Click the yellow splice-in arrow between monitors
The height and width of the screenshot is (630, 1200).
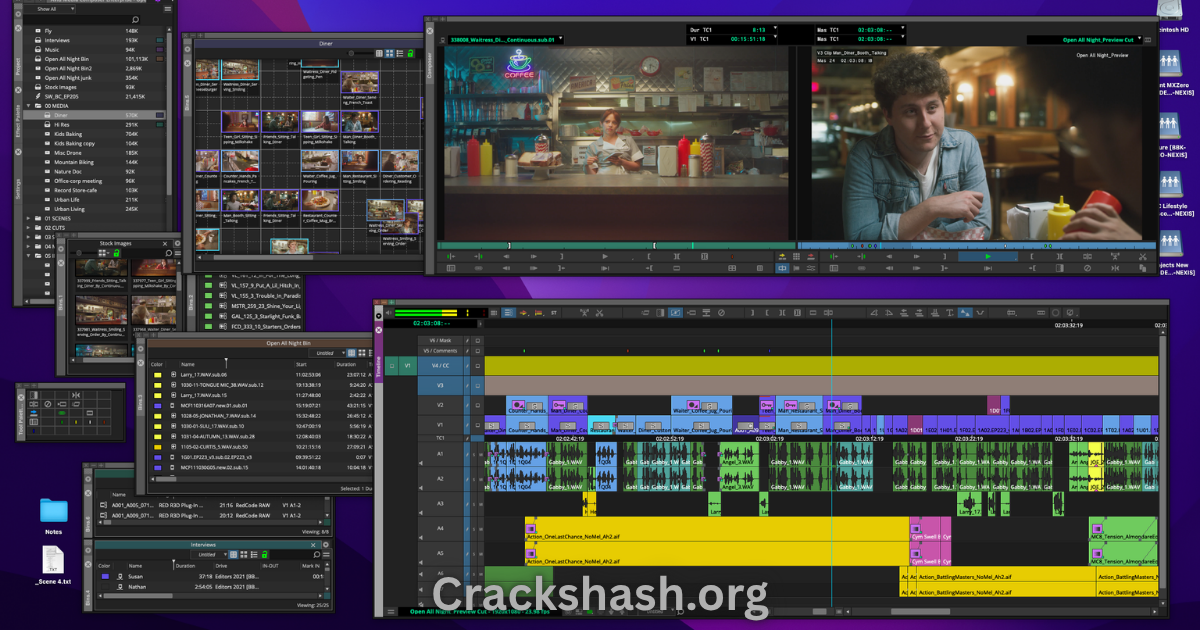tap(782, 256)
